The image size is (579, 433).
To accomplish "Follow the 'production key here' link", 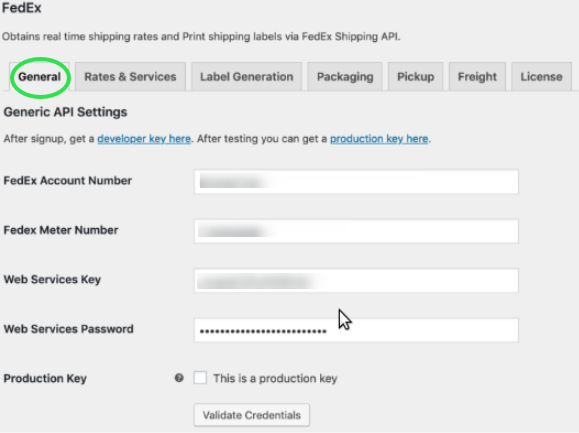I will pos(379,139).
